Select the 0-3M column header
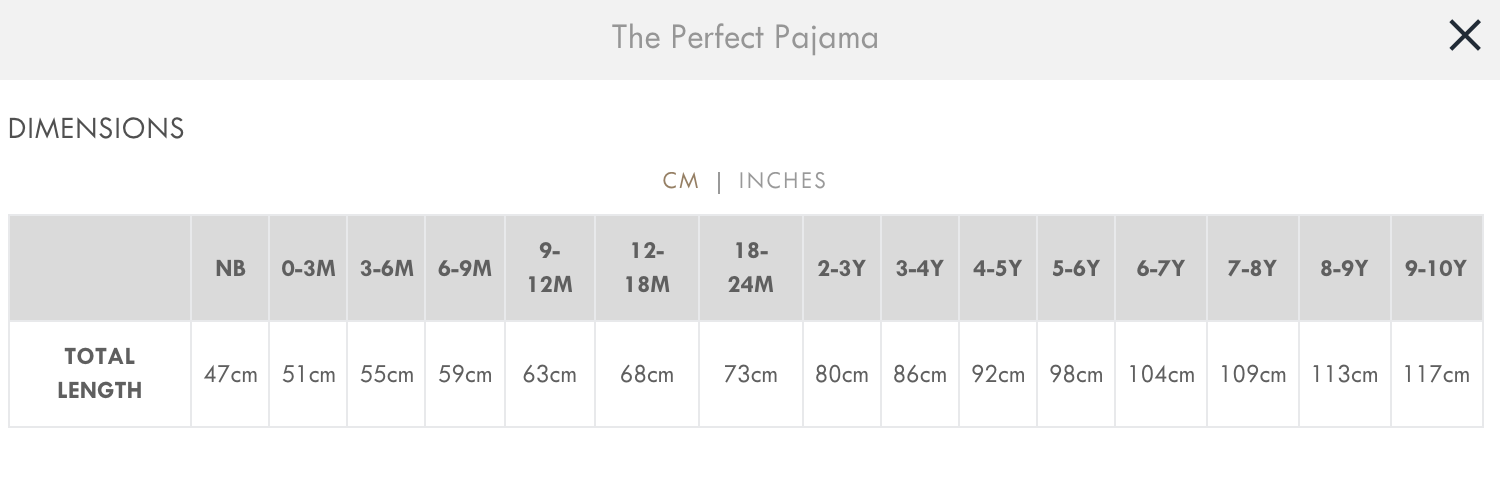This screenshot has width=1500, height=492. click(308, 268)
